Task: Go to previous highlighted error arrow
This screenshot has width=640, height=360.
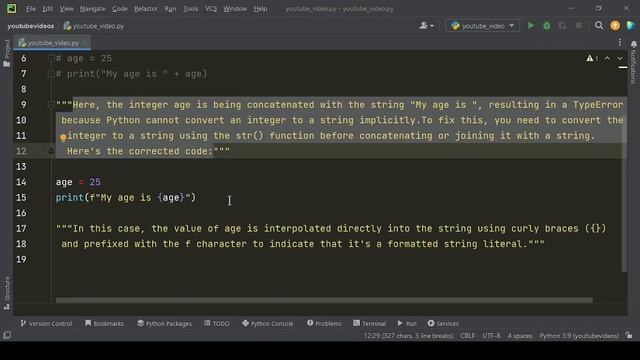Action: coord(607,58)
